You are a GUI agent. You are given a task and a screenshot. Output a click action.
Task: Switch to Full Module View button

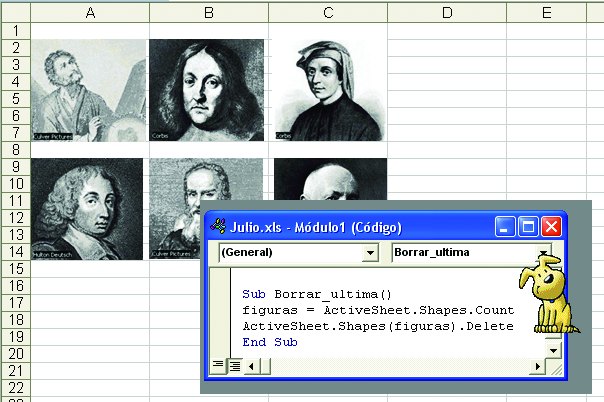click(235, 366)
